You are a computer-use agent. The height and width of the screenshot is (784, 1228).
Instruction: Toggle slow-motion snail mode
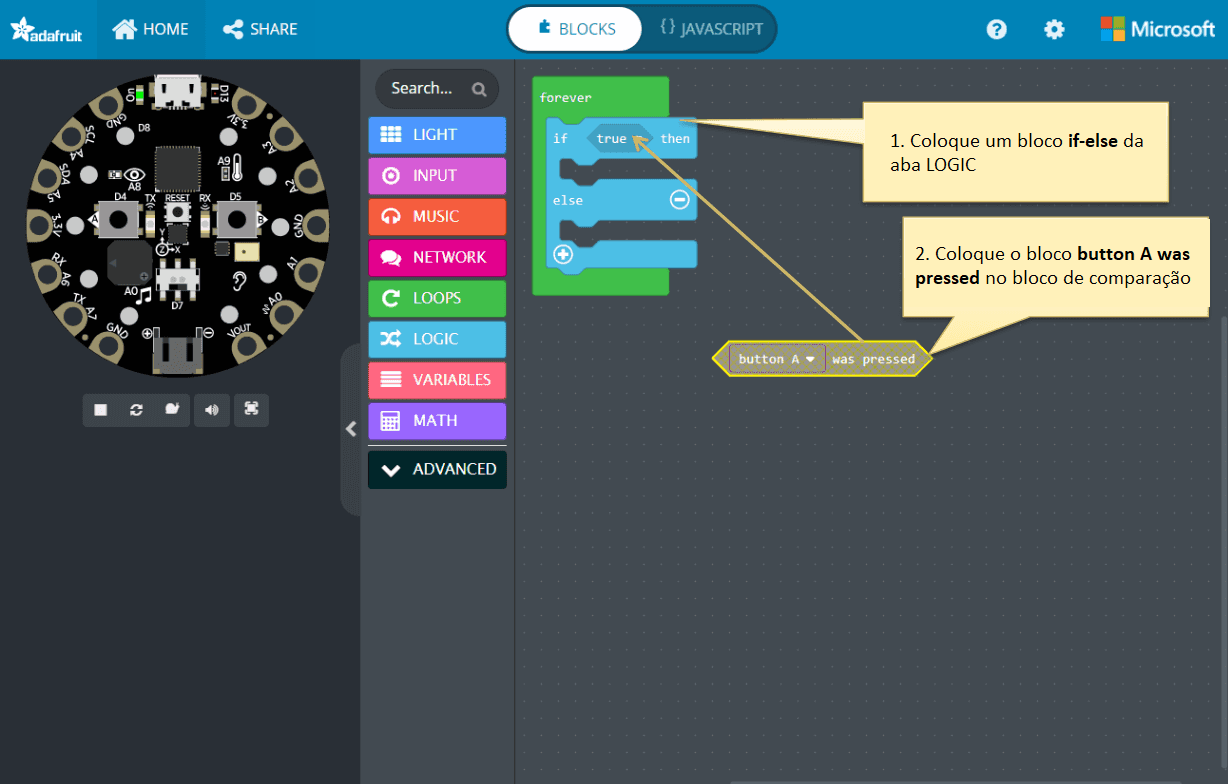click(x=172, y=410)
